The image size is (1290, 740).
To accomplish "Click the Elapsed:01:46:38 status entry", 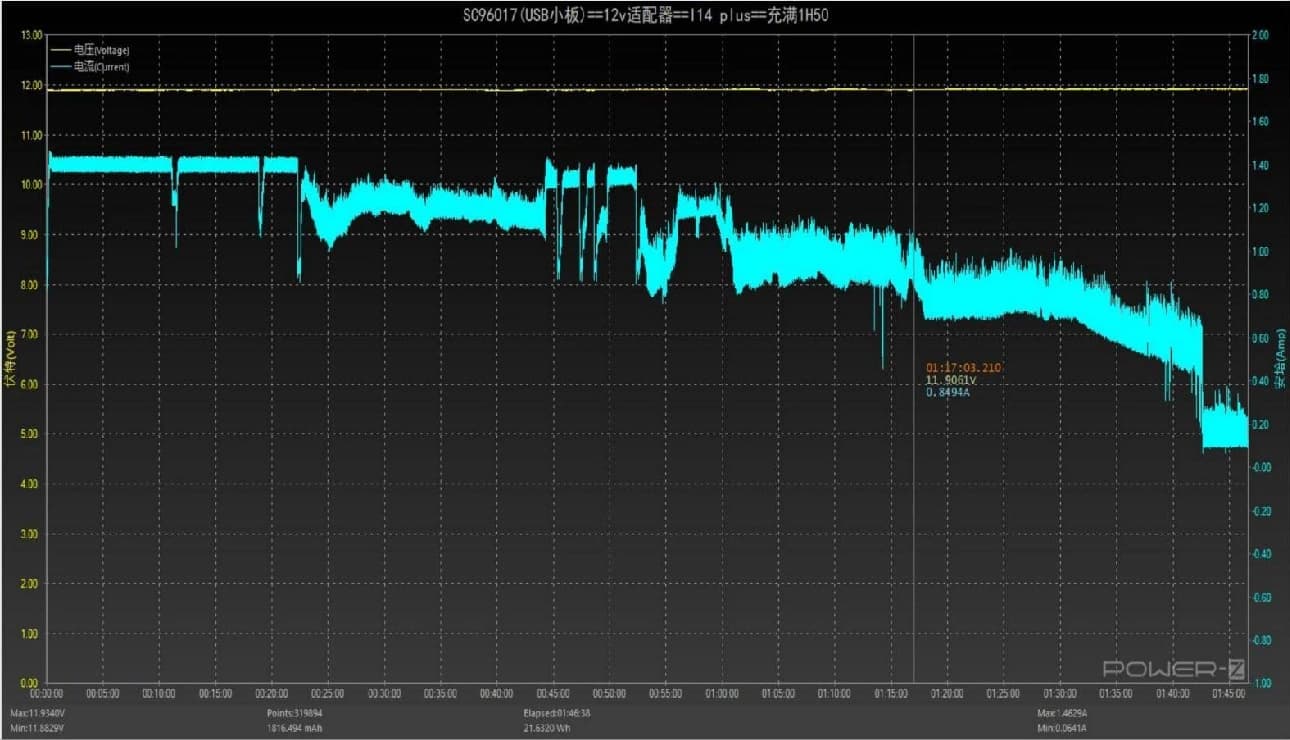I will click(x=559, y=714).
